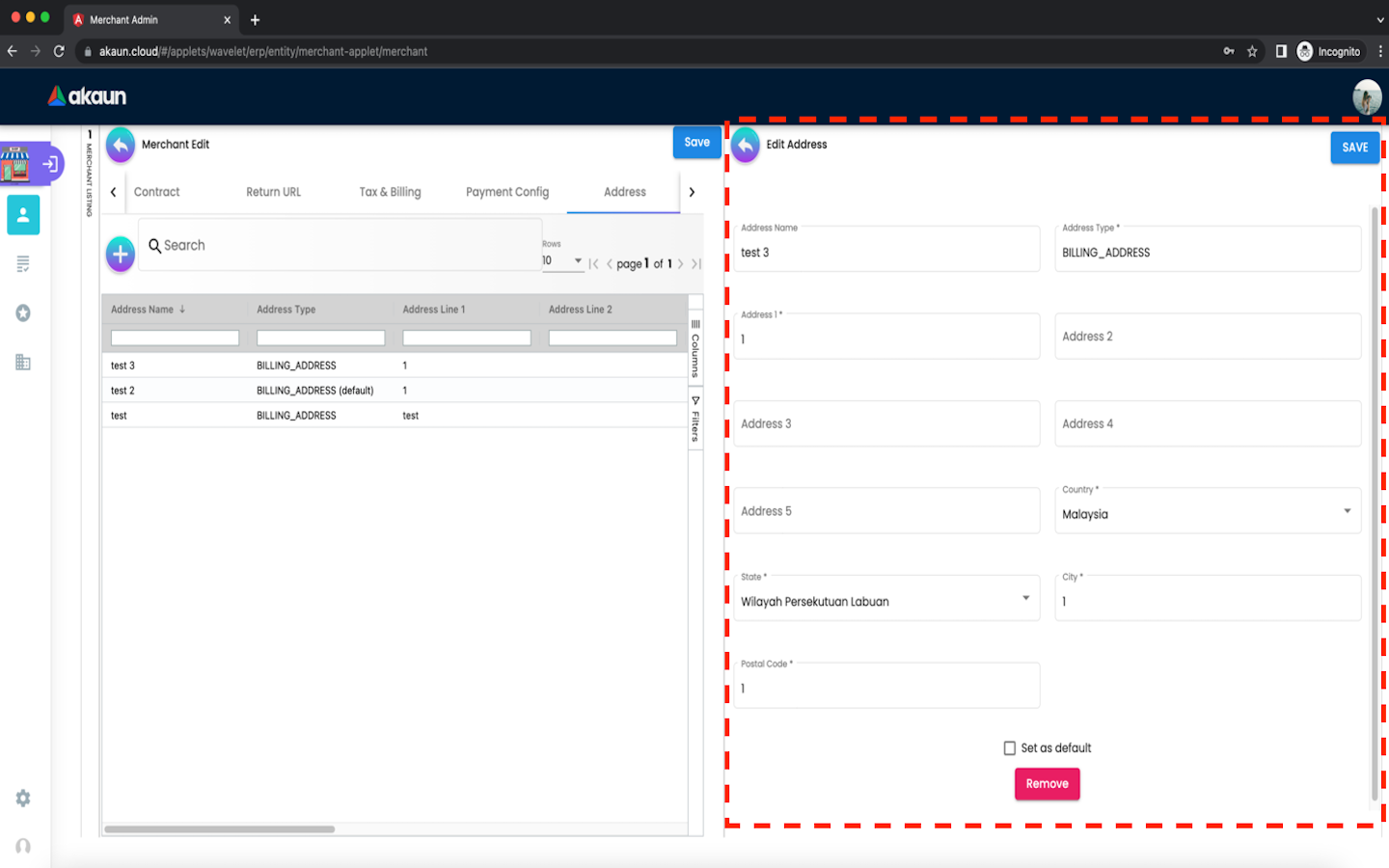1389x868 pixels.
Task: Click the star badge icon in sidebar
Action: pos(23,313)
